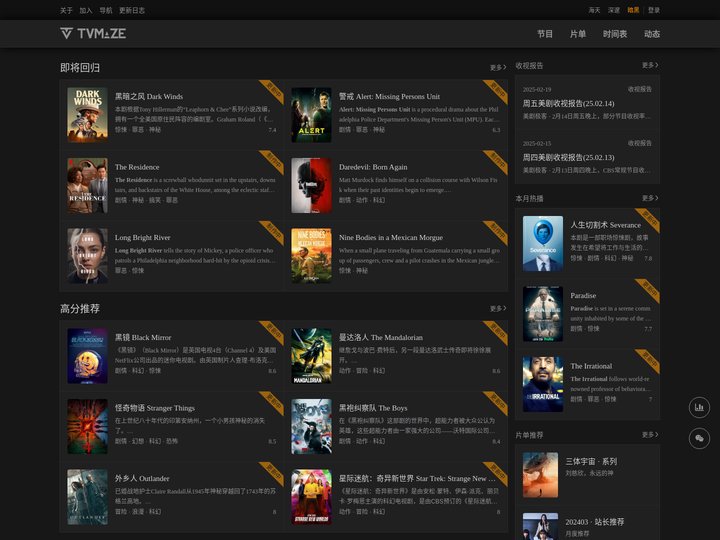Open the Daredevil: Born Again poster

click(311, 186)
